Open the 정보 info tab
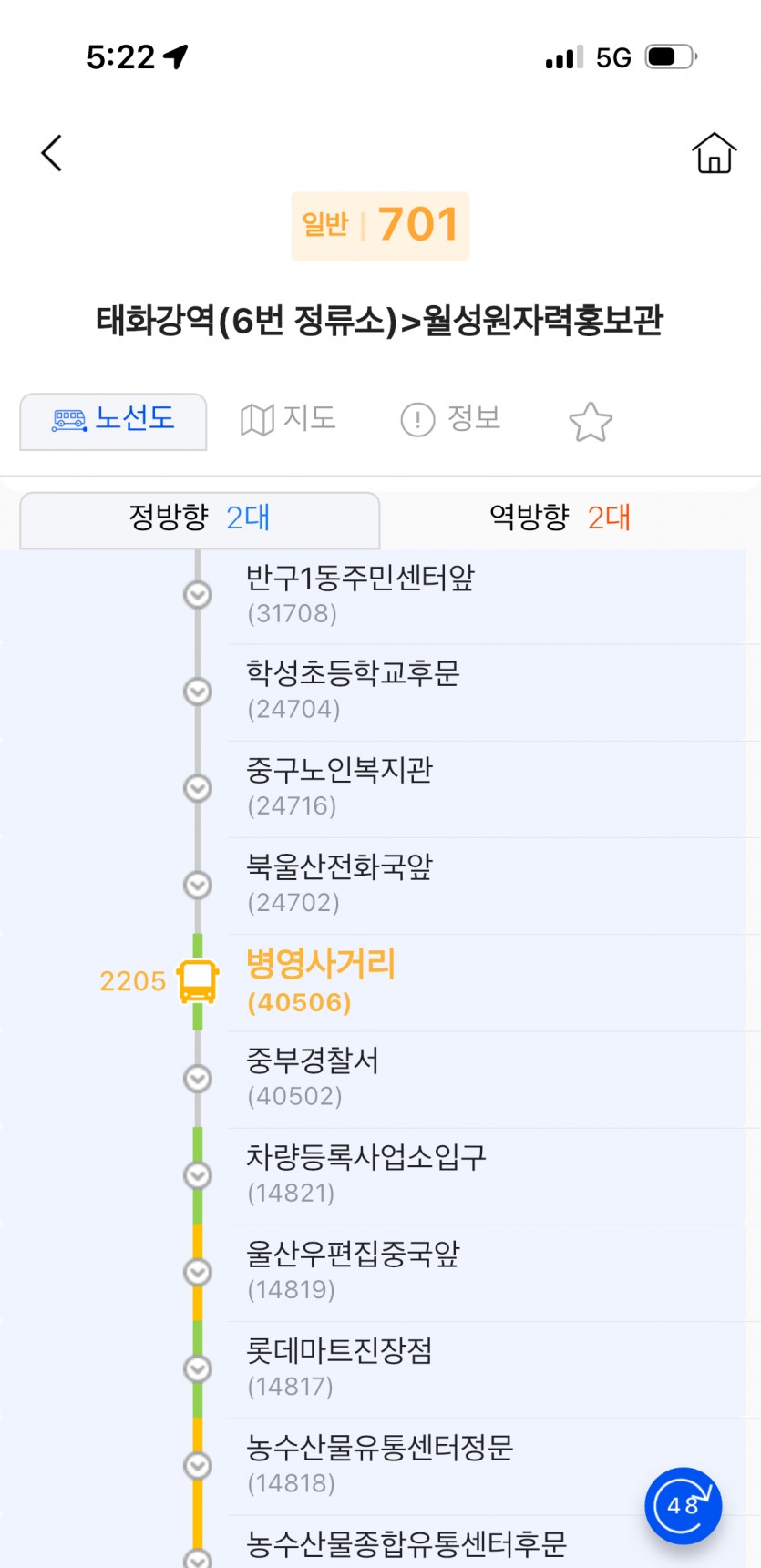The width and height of the screenshot is (761, 1568). [x=451, y=419]
